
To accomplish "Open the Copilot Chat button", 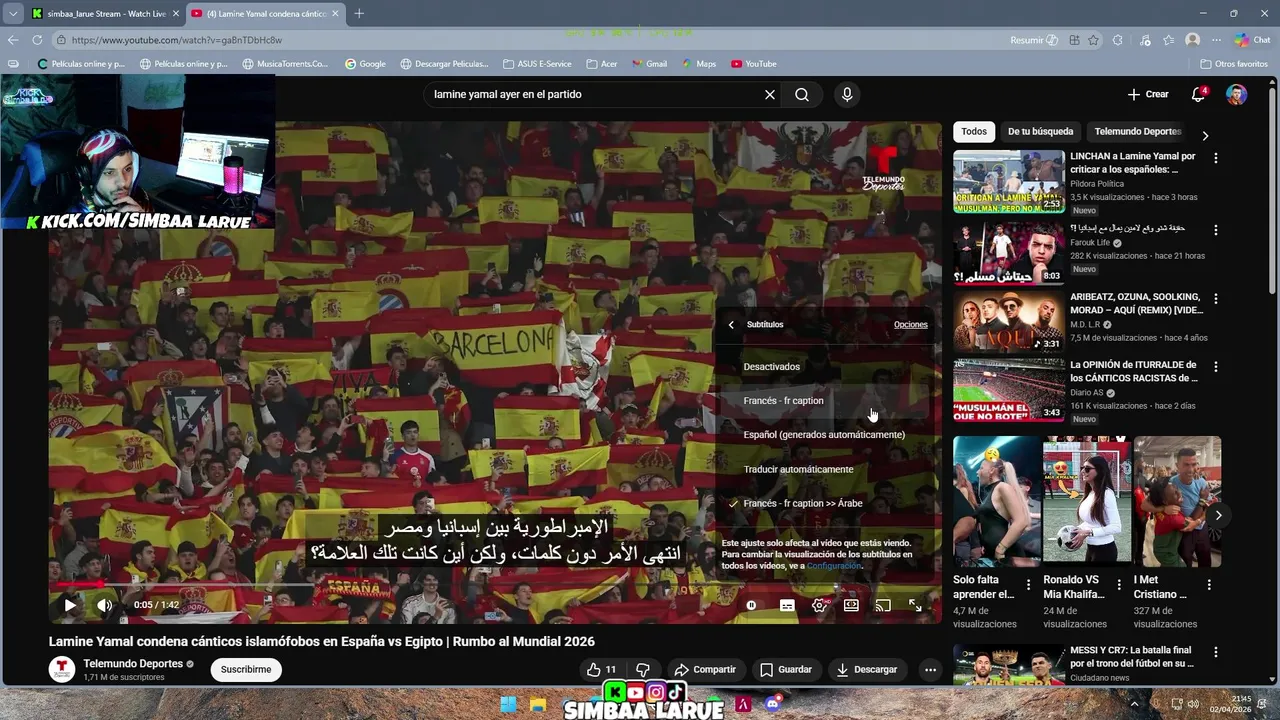I will 1252,40.
